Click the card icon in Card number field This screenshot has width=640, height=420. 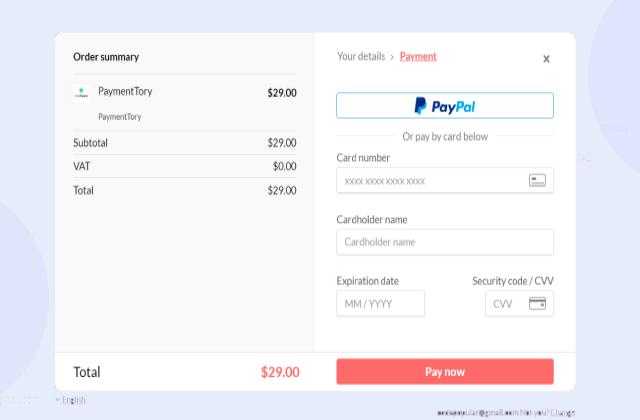538,181
